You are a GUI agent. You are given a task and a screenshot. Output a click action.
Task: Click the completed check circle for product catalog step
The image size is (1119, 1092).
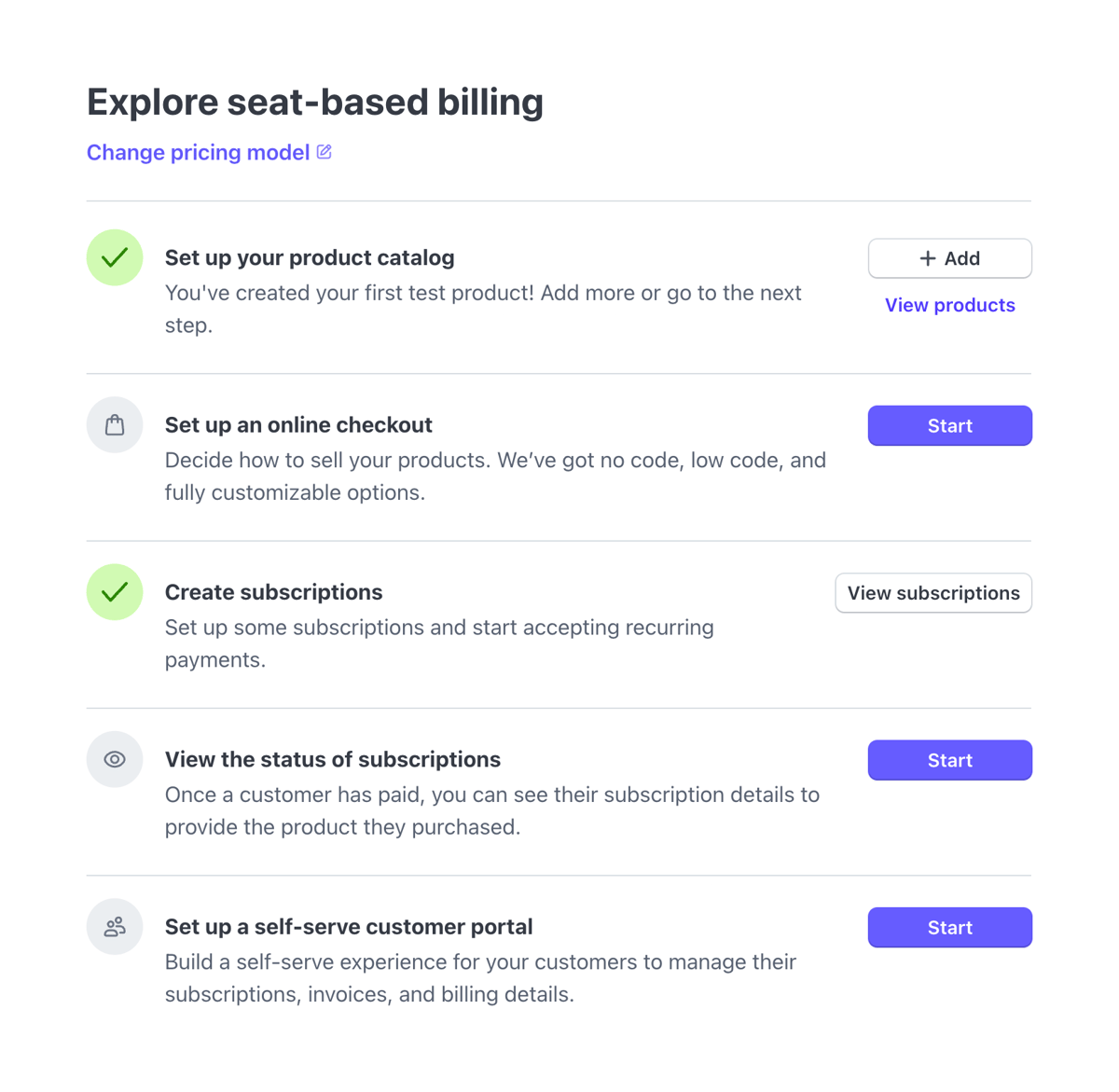[115, 257]
